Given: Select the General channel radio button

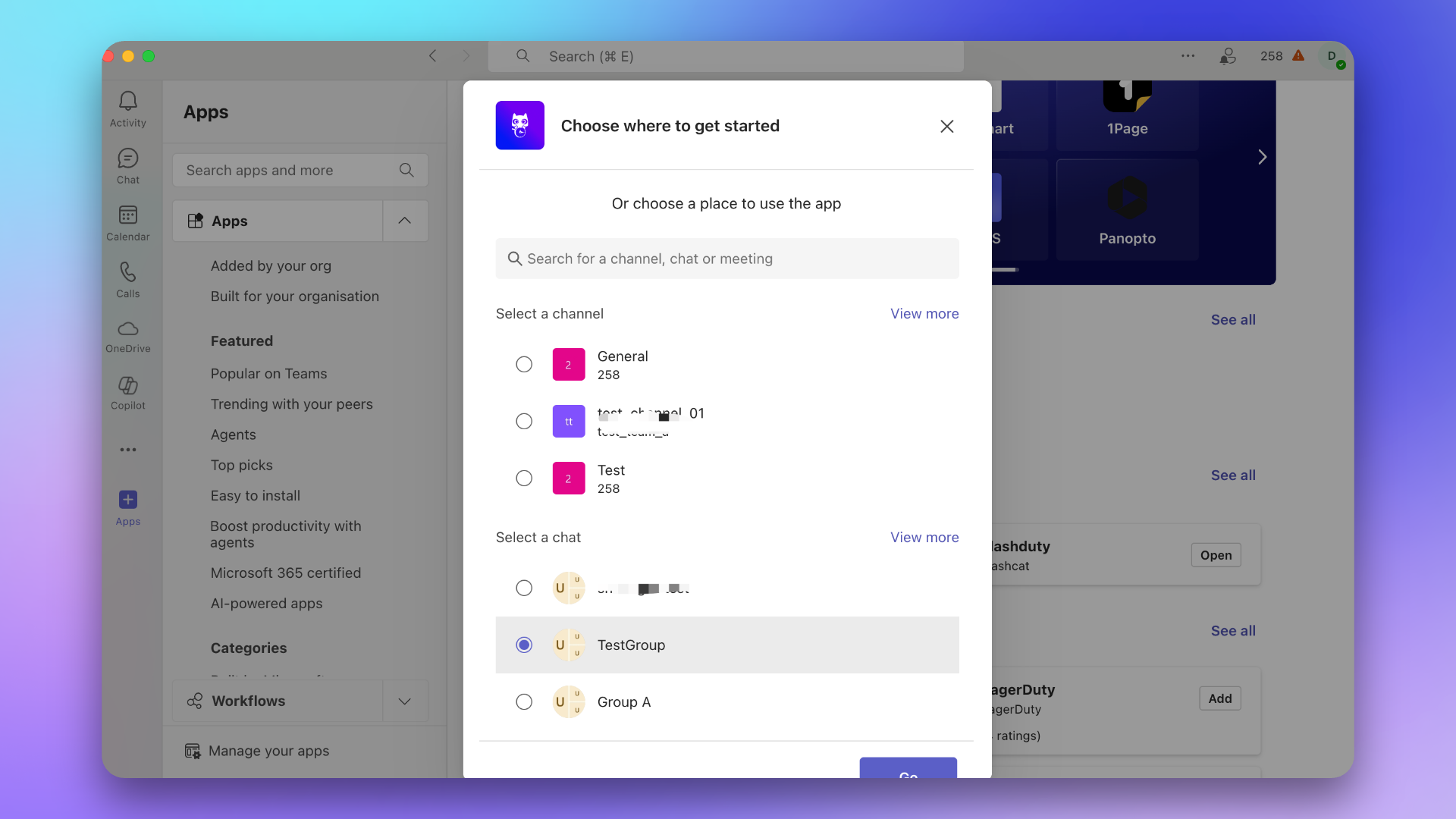Looking at the screenshot, I should pos(524,365).
